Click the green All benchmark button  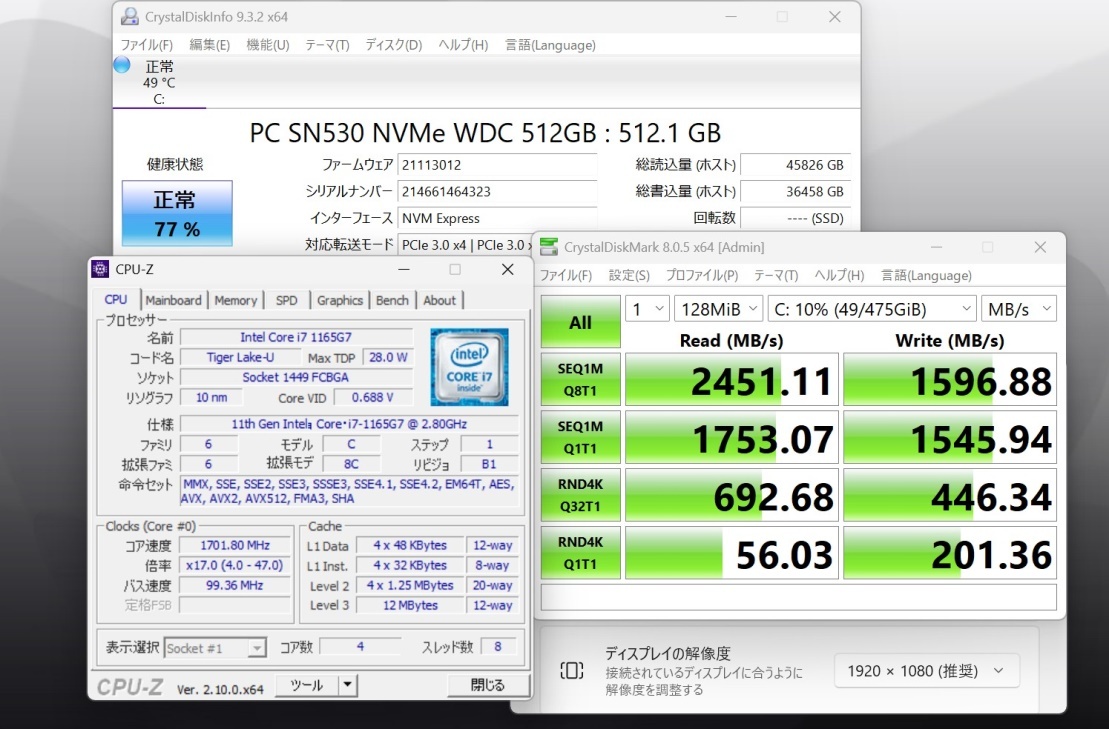(x=580, y=322)
